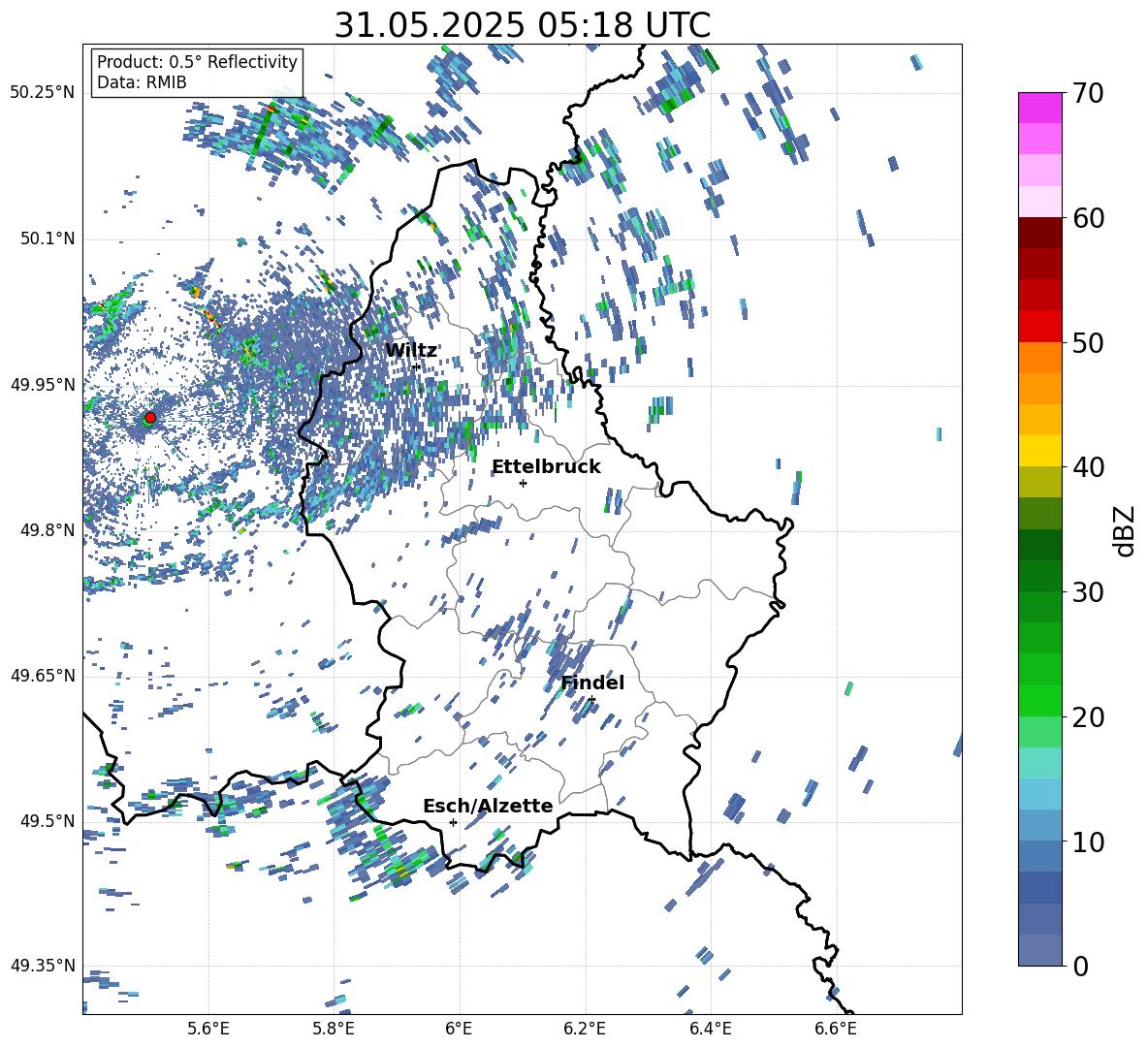The image size is (1148, 1048).
Task: Click the 49.35°N latitude tick label
Action: click(x=43, y=966)
